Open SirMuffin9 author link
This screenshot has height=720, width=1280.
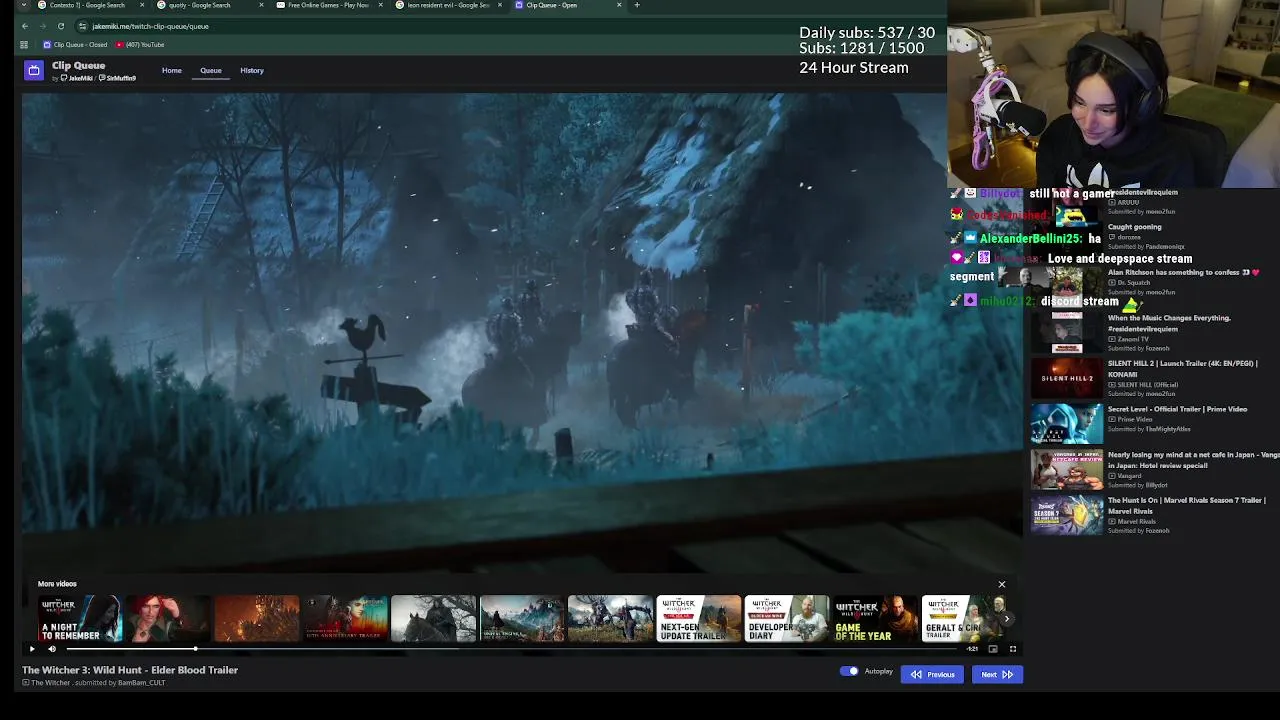(118, 78)
